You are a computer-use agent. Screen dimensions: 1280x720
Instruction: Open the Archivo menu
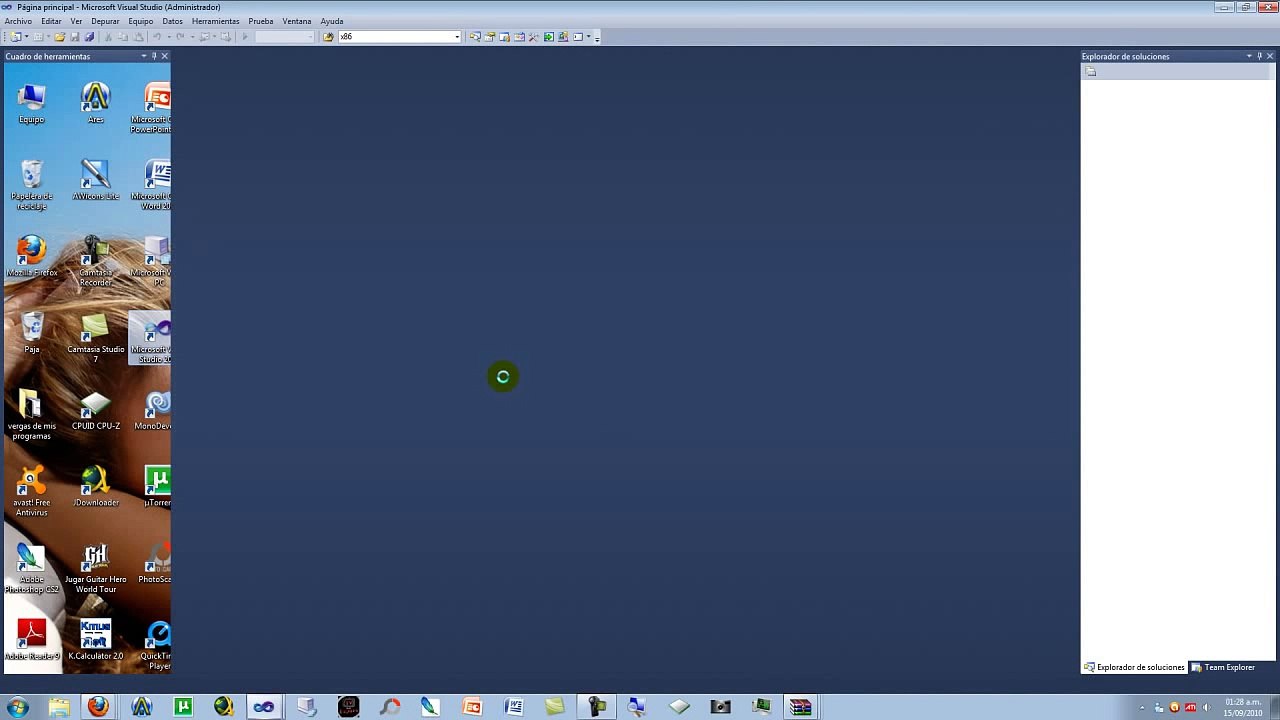(x=18, y=21)
